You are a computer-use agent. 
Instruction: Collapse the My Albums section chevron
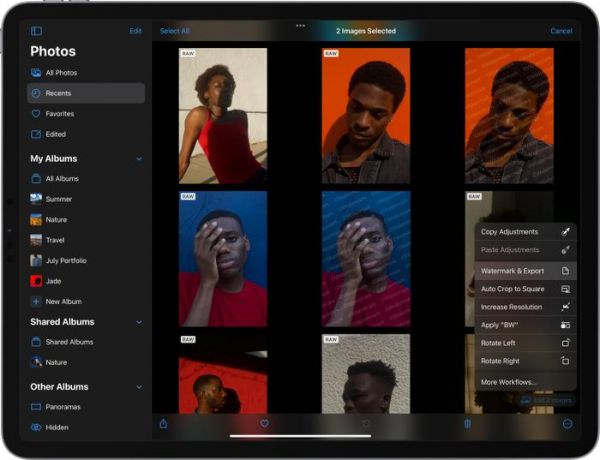click(x=139, y=159)
